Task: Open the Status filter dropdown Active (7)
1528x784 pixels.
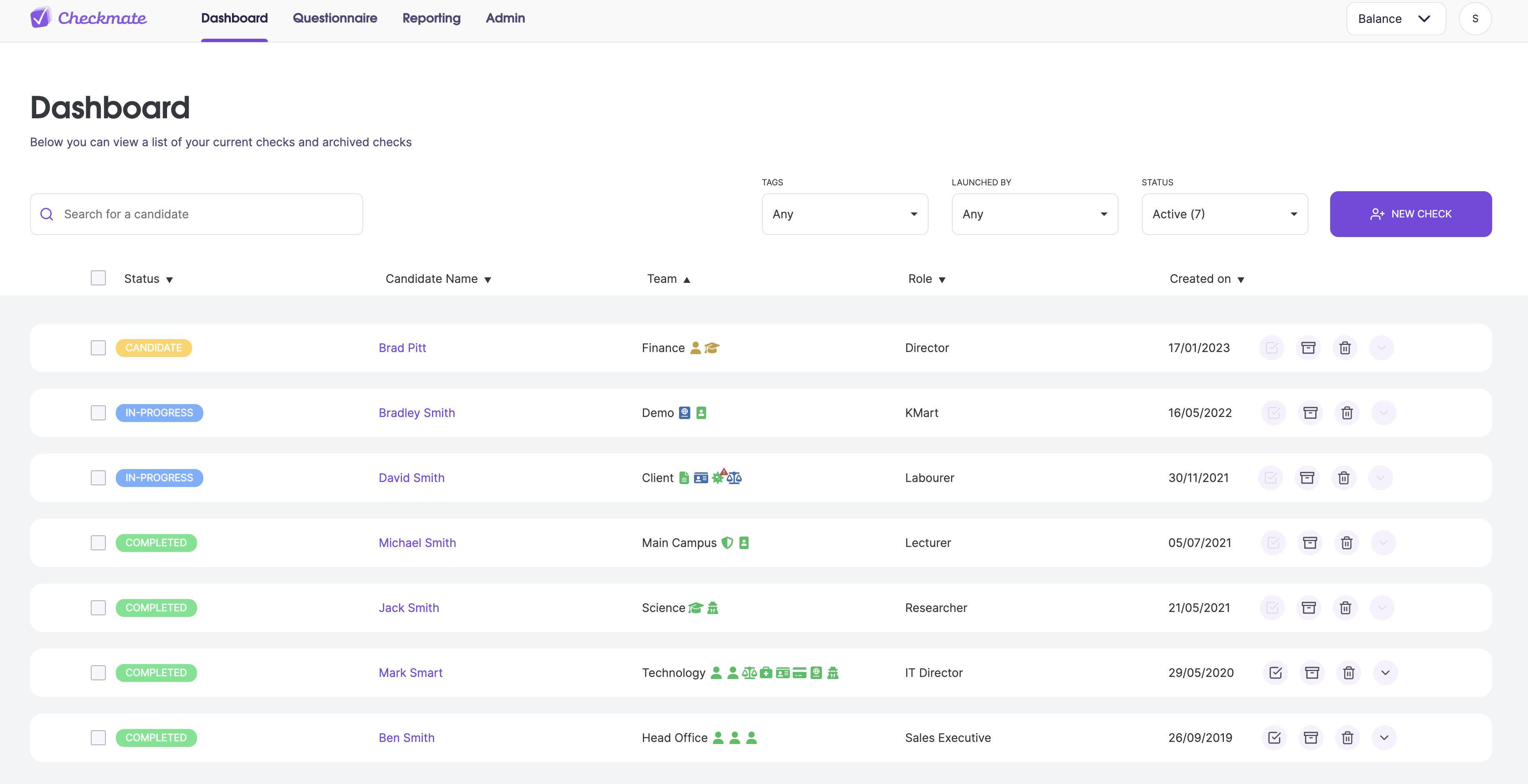Action: (x=1224, y=214)
